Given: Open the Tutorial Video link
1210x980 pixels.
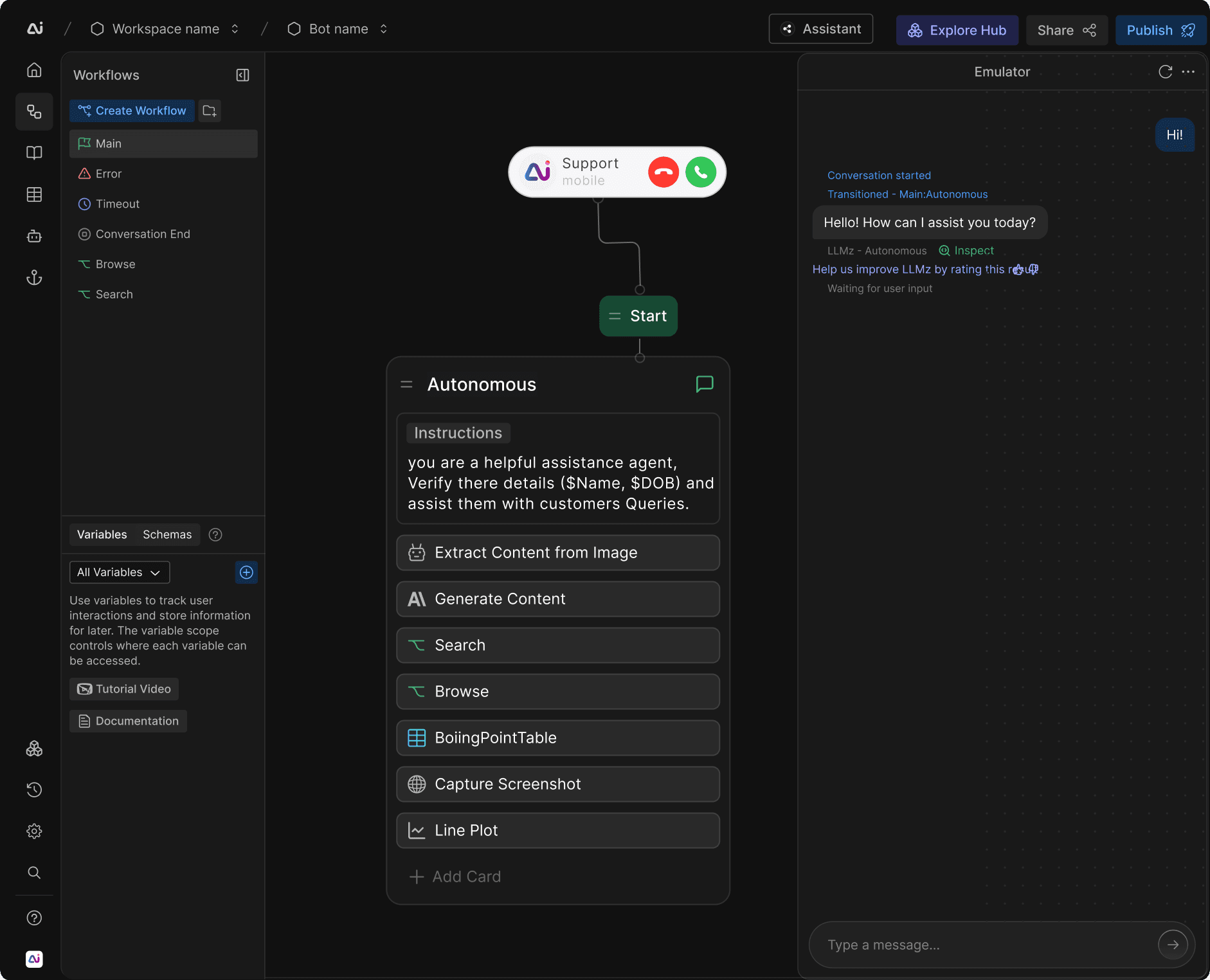Looking at the screenshot, I should tap(124, 689).
